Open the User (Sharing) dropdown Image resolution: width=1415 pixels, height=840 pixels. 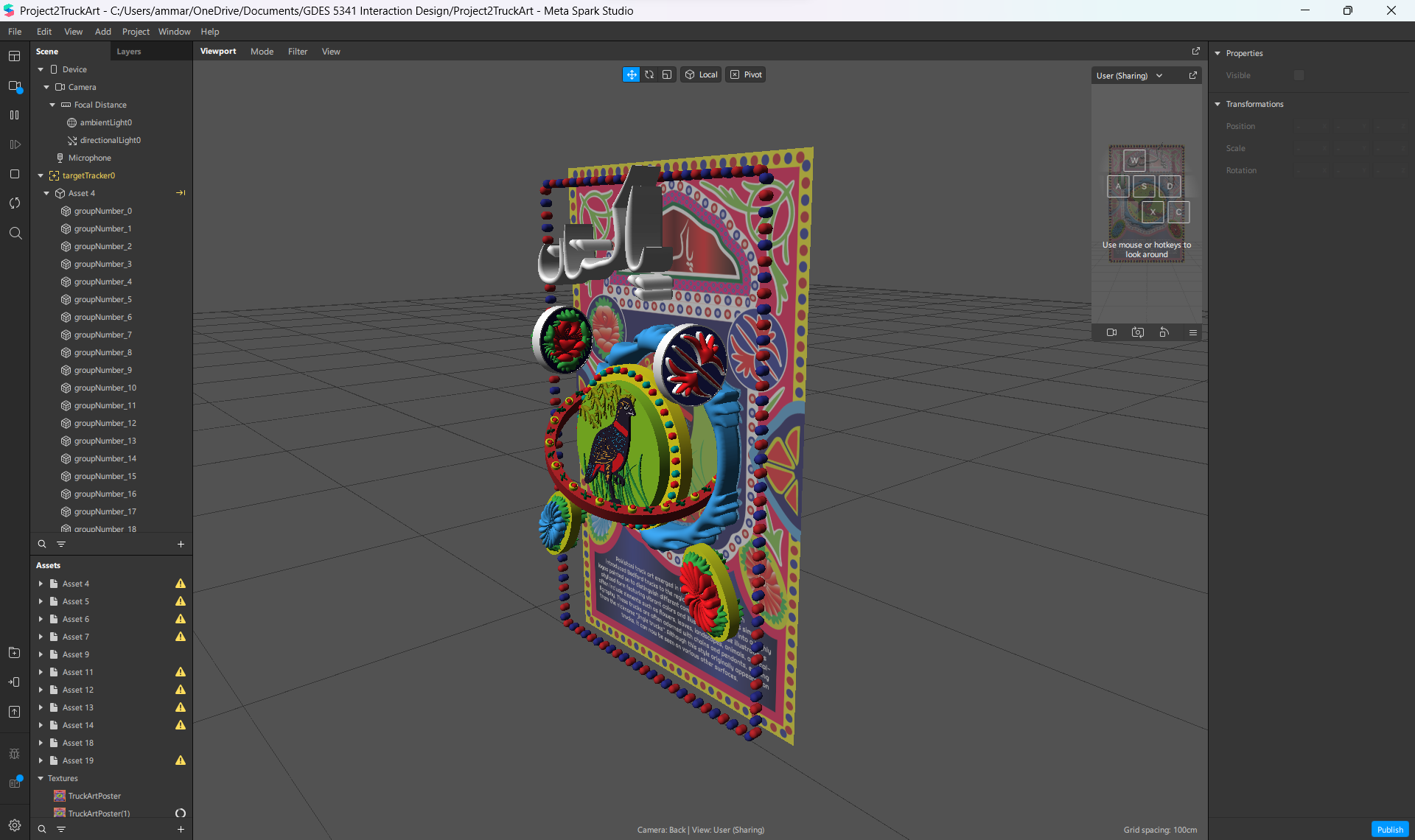pos(1128,75)
